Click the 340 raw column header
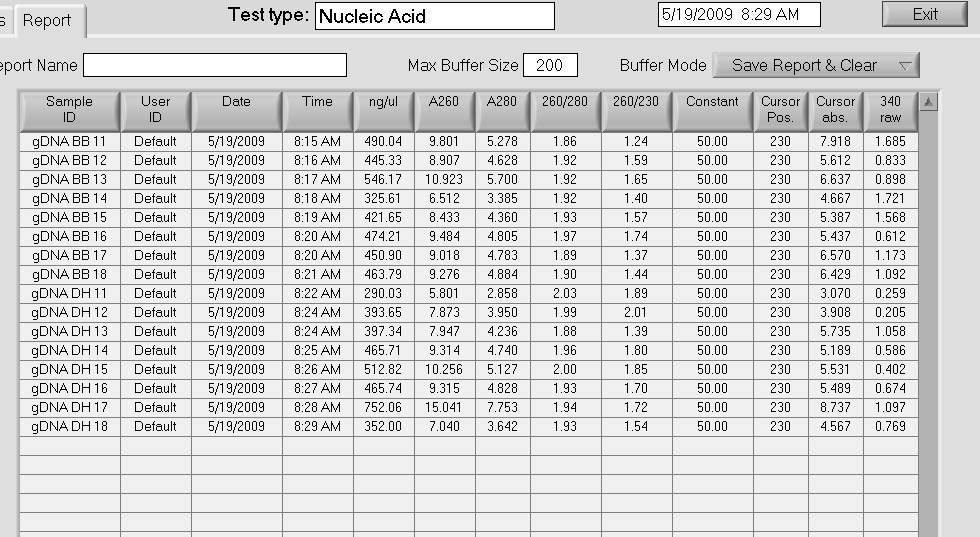980x537 pixels. [890, 110]
